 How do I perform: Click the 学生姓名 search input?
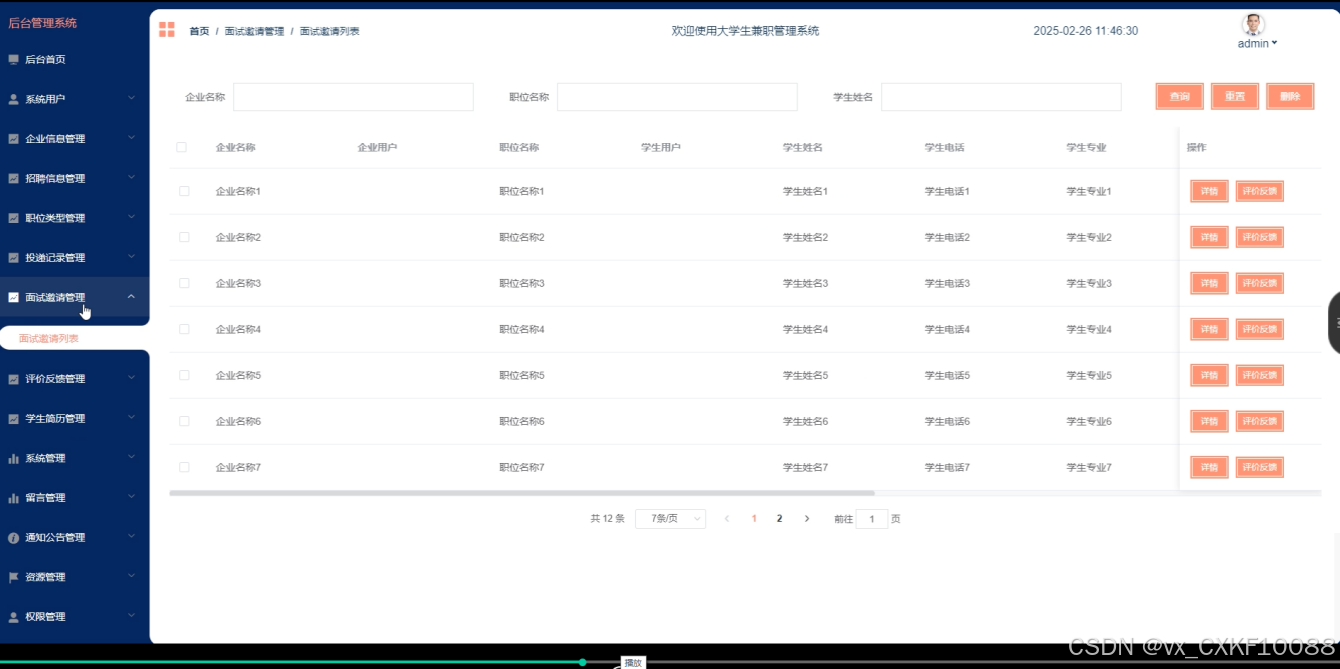1001,97
